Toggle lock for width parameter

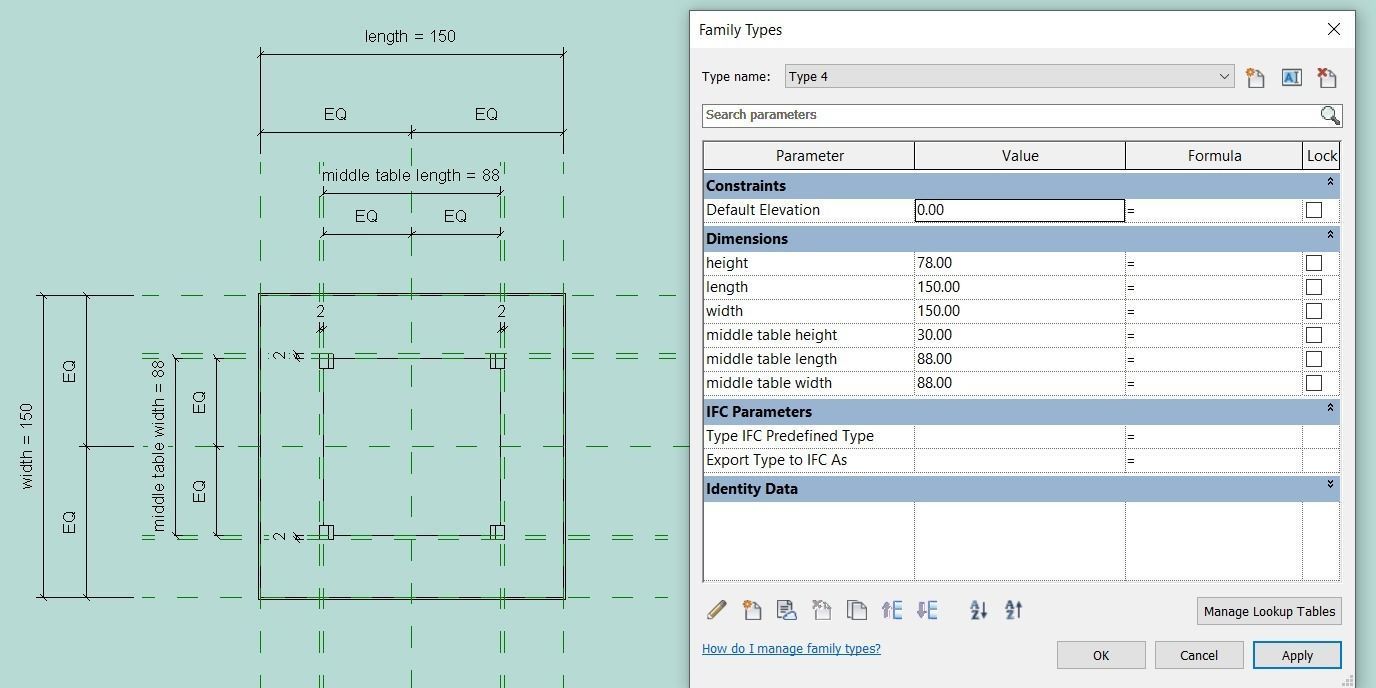[x=1314, y=311]
